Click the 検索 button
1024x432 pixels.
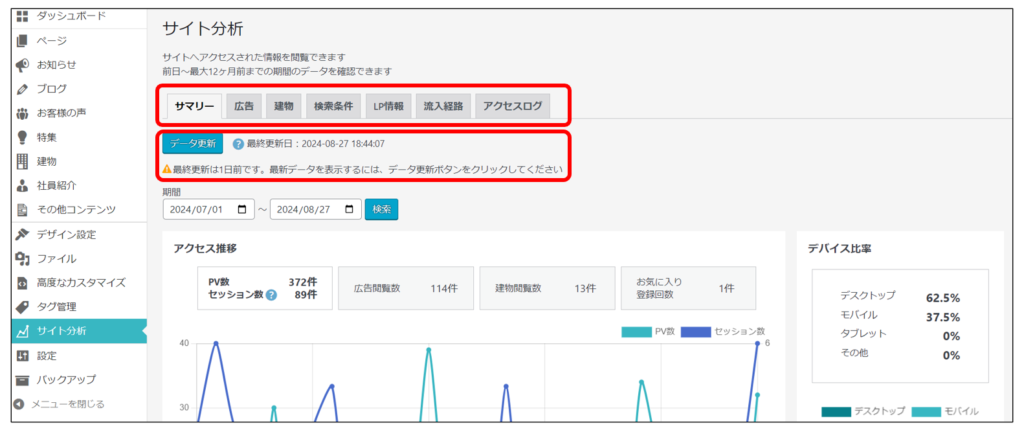click(382, 210)
